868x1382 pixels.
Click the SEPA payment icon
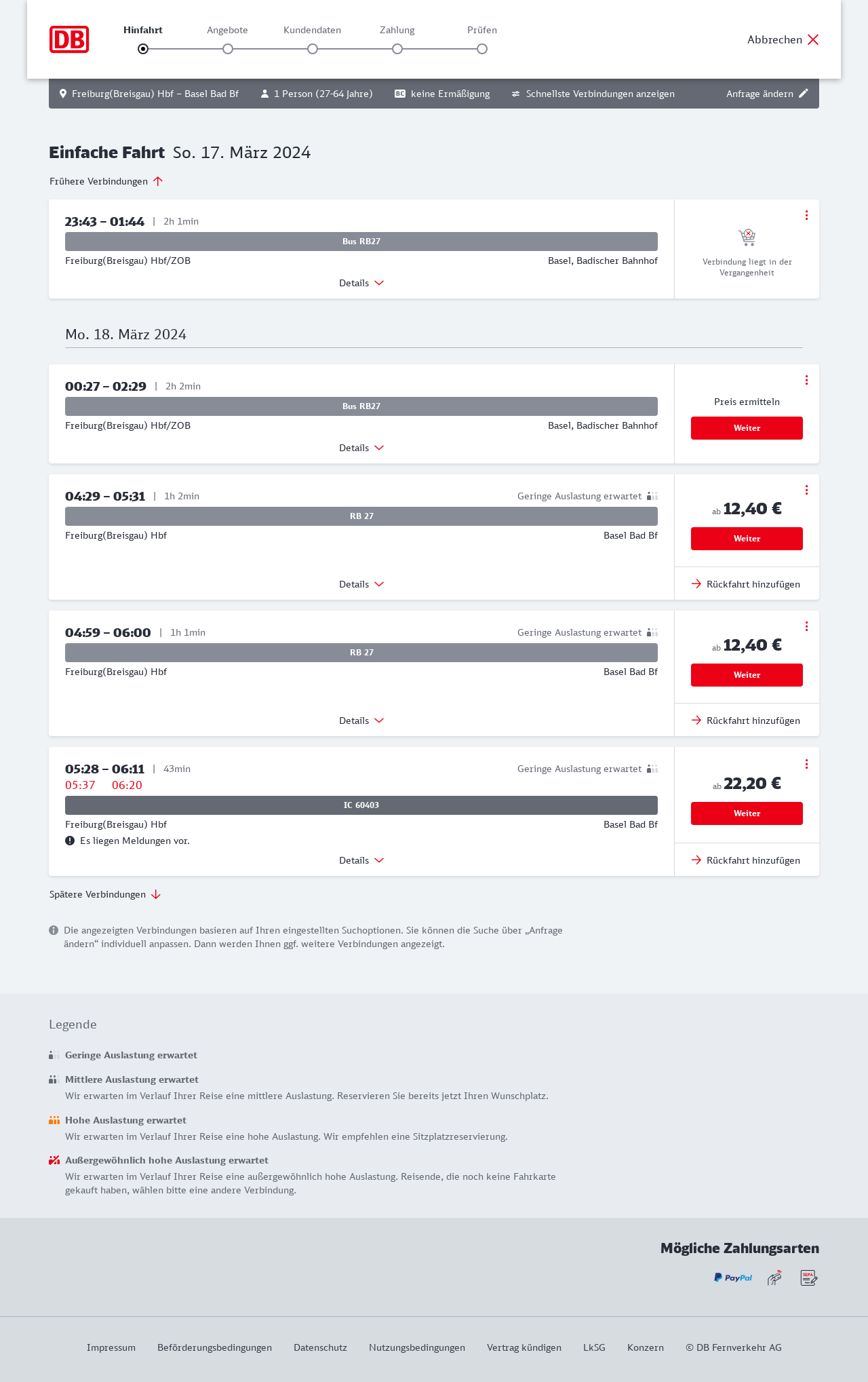808,1278
